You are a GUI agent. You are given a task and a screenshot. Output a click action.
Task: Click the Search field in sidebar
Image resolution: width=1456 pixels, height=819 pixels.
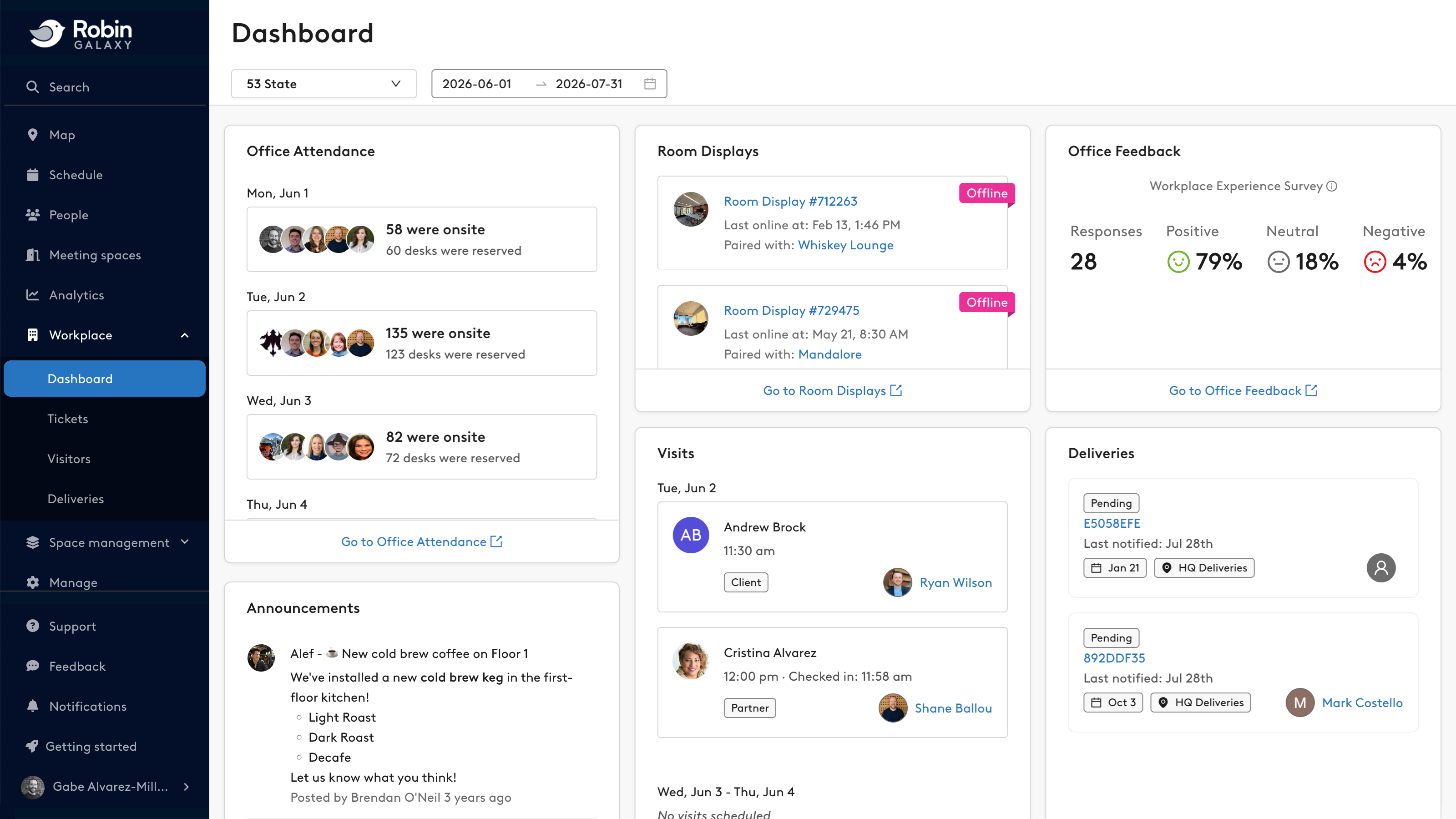click(105, 87)
